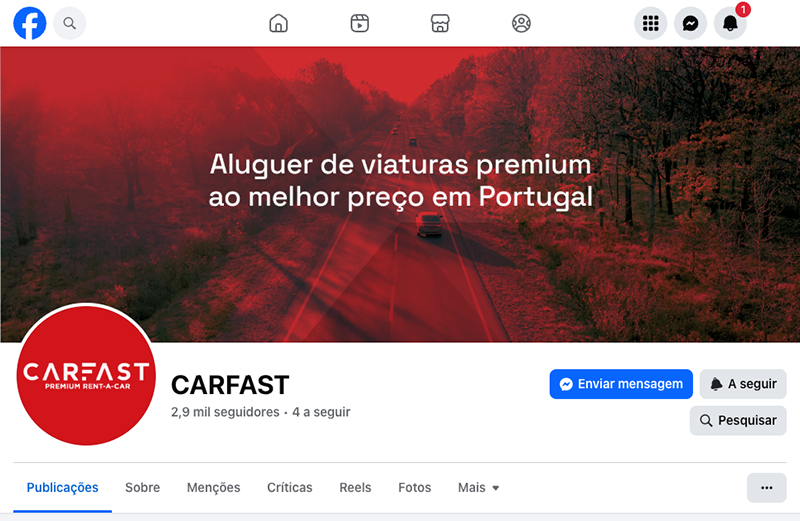The width and height of the screenshot is (800, 521).
Task: Open the '2,9 mil seguidores' link
Action: (x=225, y=412)
